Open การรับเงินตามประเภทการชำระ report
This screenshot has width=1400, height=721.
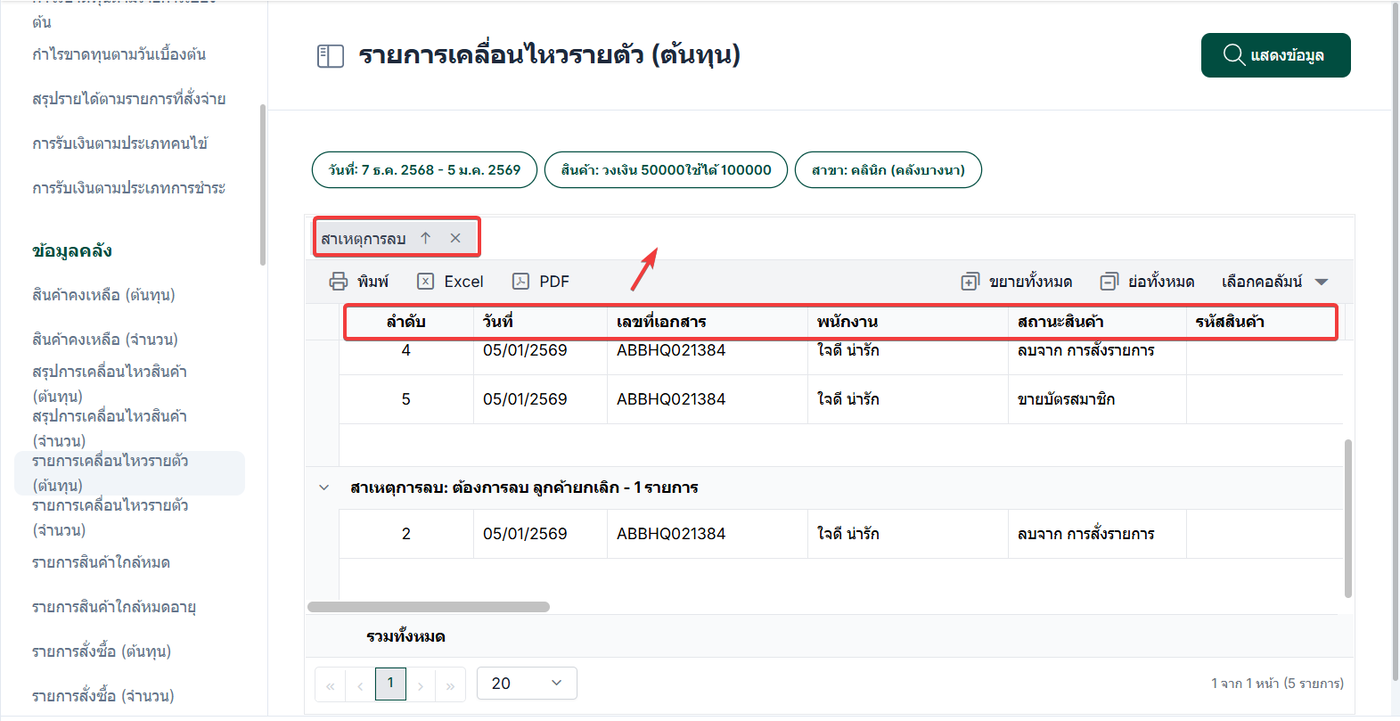click(129, 188)
